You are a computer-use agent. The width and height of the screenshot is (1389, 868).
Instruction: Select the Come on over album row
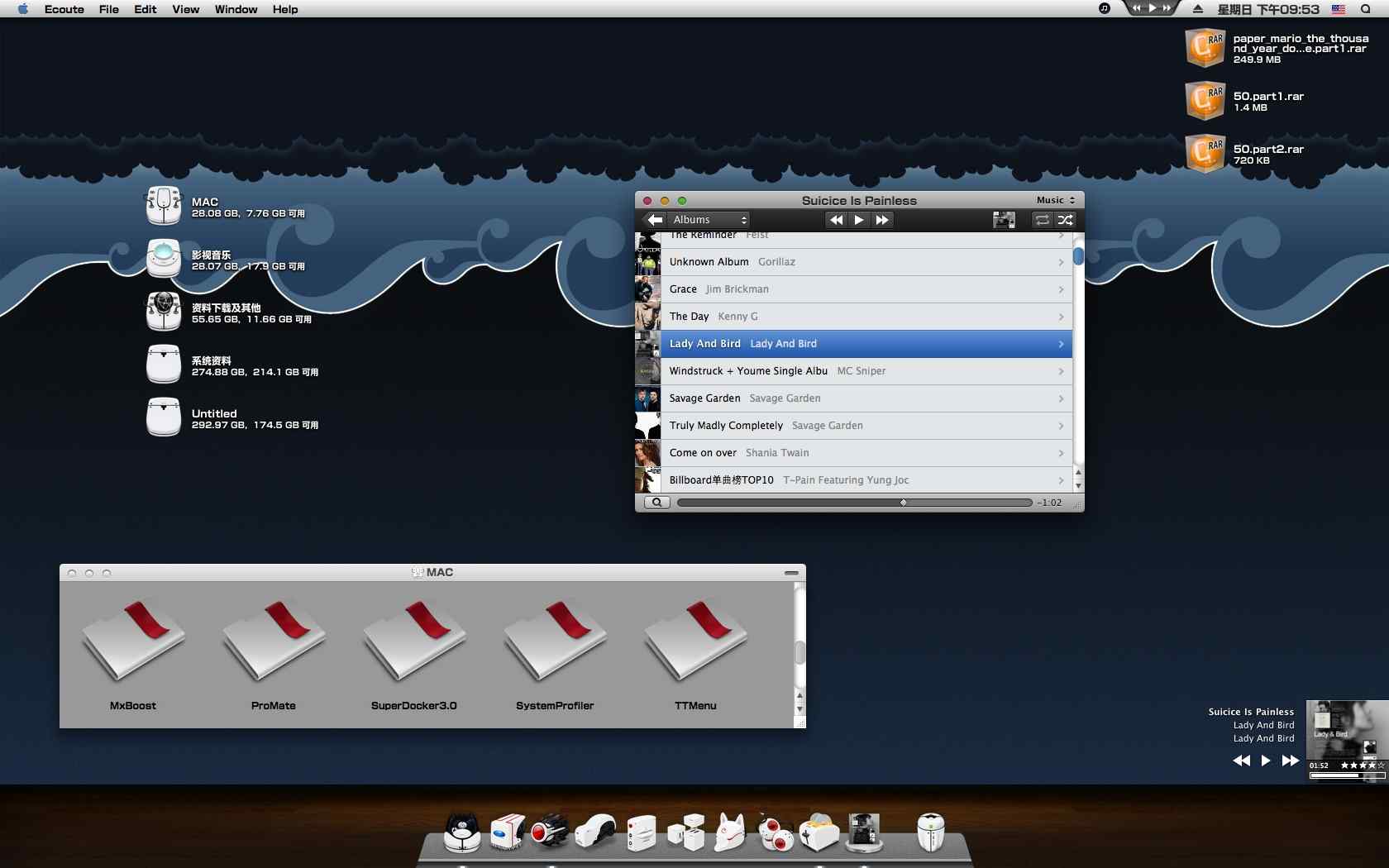853,453
